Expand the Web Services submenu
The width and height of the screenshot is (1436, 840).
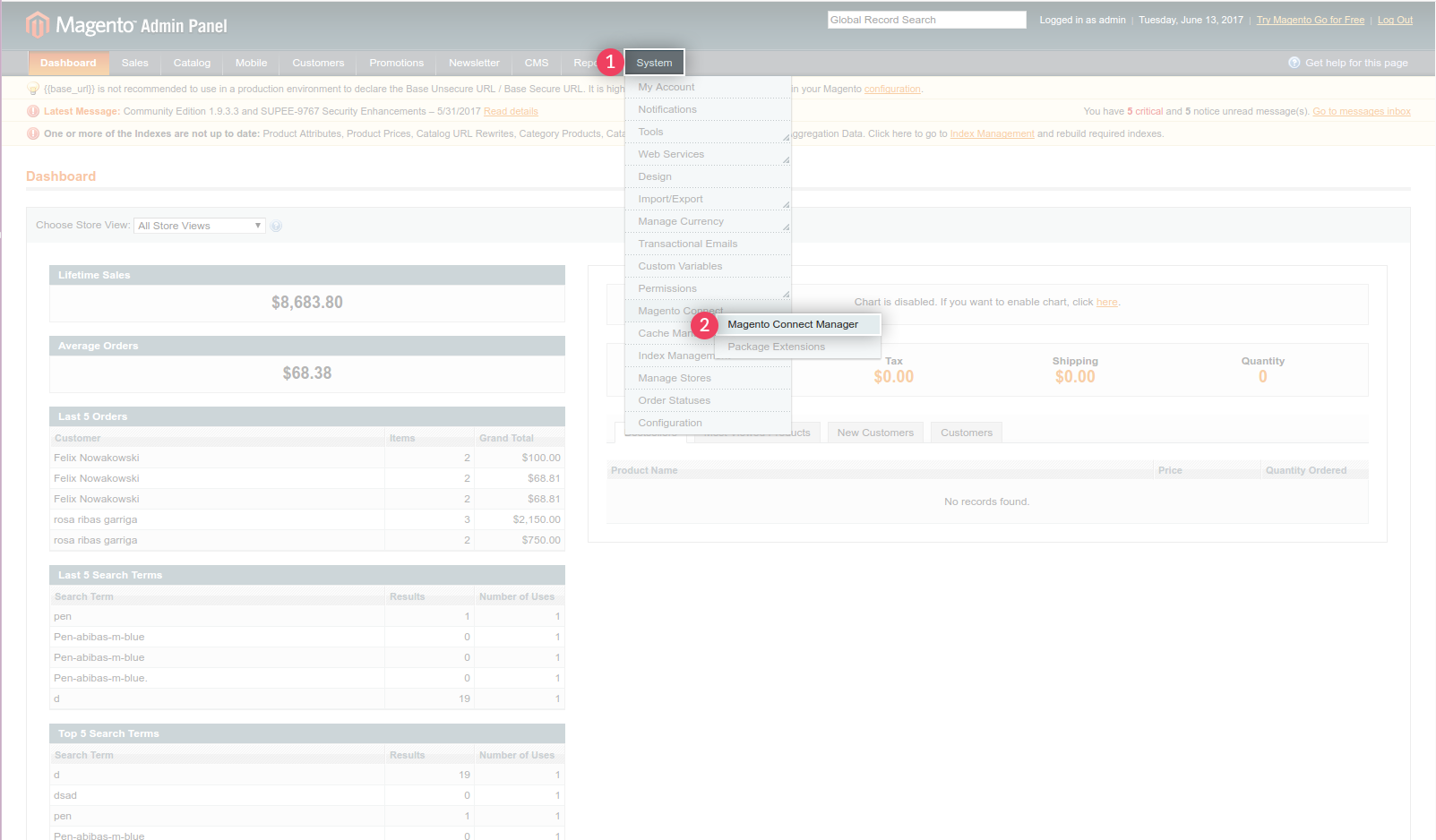pyautogui.click(x=708, y=154)
